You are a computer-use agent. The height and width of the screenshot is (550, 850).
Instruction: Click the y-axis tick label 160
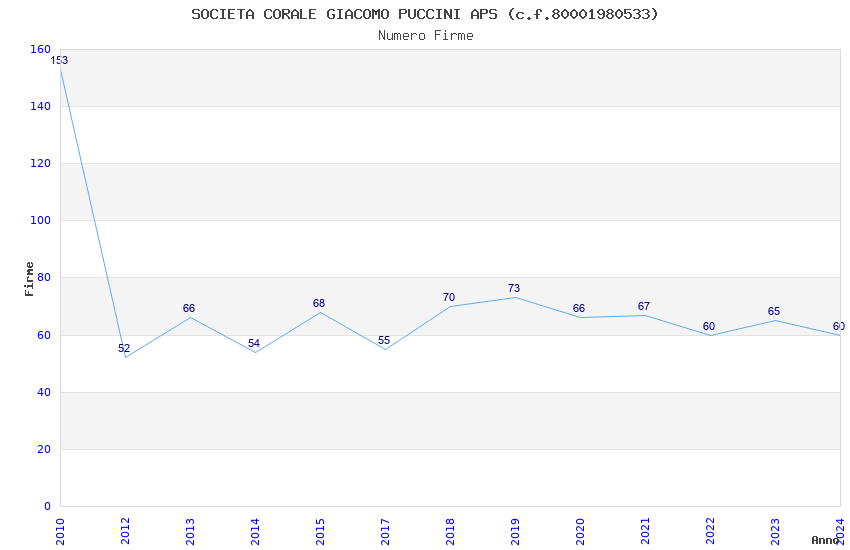pos(41,49)
